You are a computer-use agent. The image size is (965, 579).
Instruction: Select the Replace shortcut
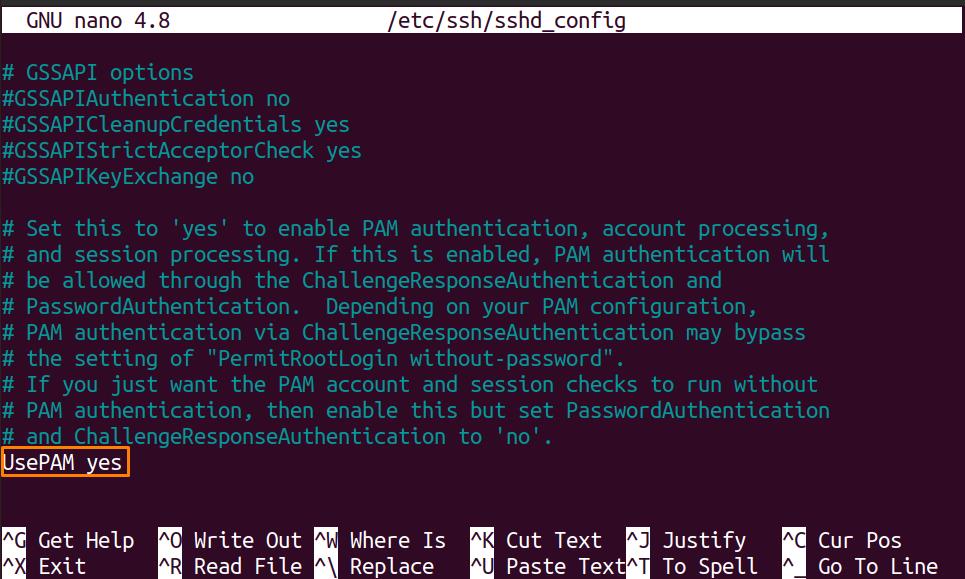[x=374, y=566]
